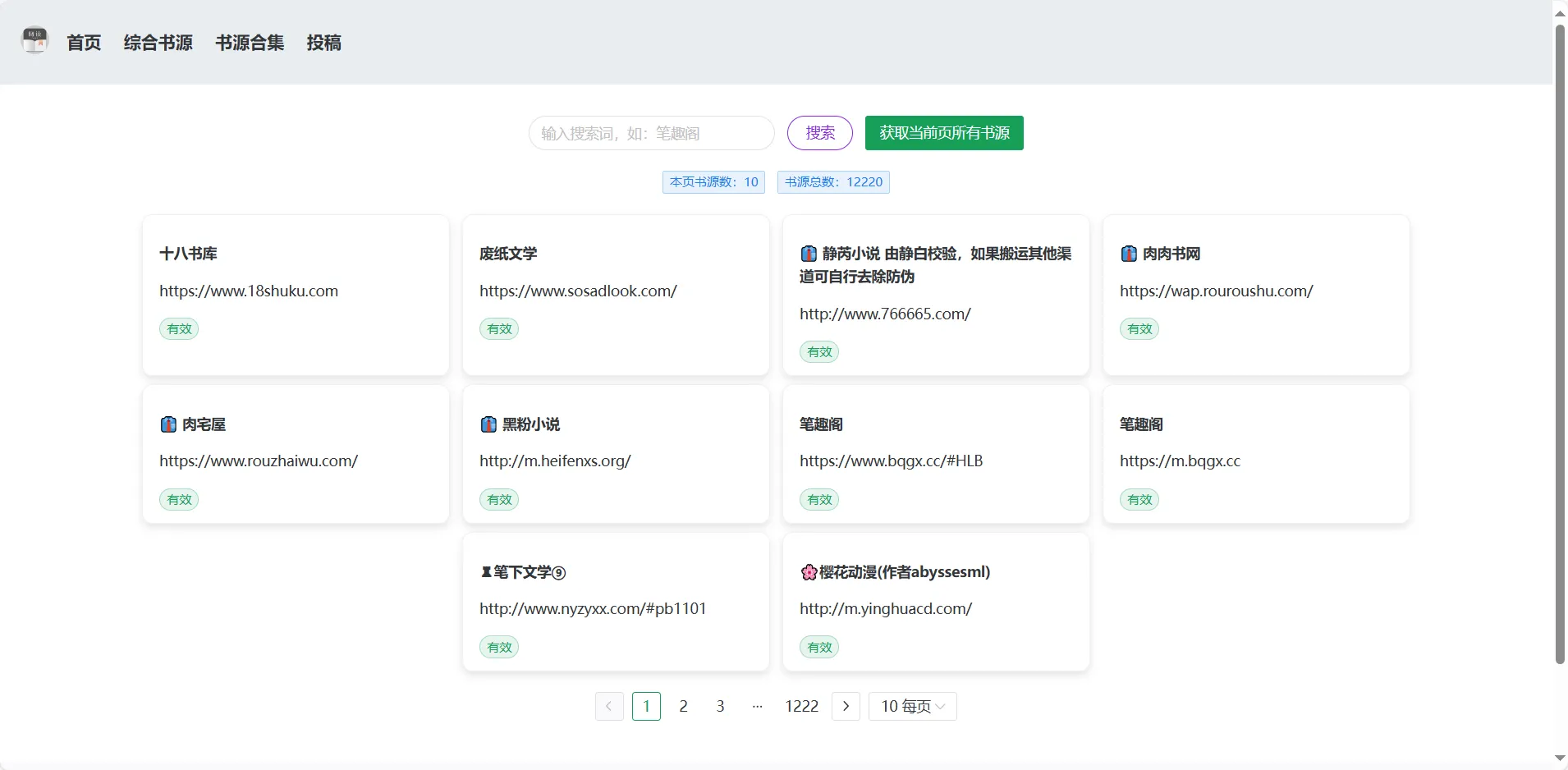The image size is (1568, 770).
Task: Open the 综合书源 navigation item
Action: 158,43
